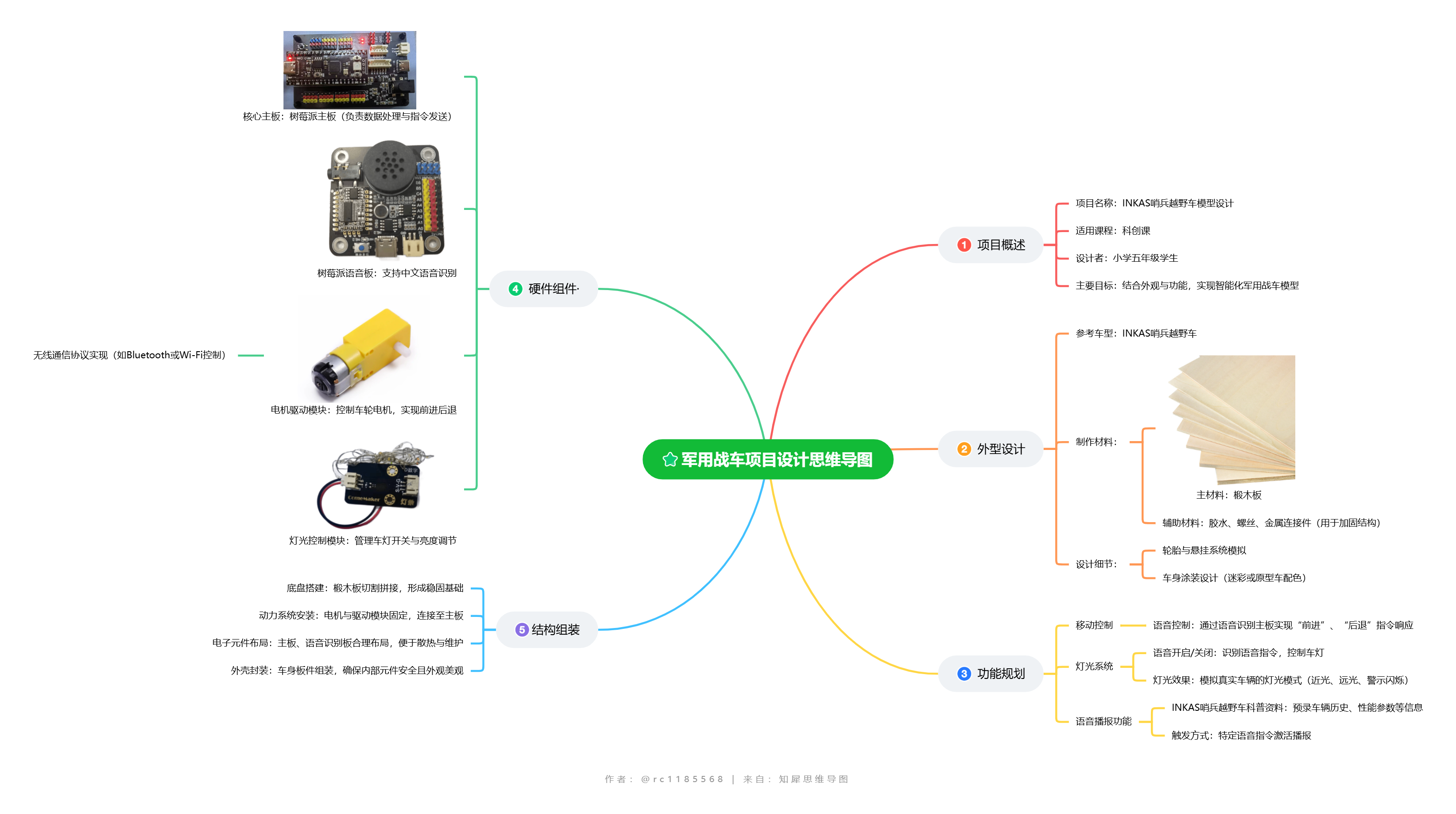Select the 语音播报功能 node
Image resolution: width=1456 pixels, height=814 pixels.
1104,721
